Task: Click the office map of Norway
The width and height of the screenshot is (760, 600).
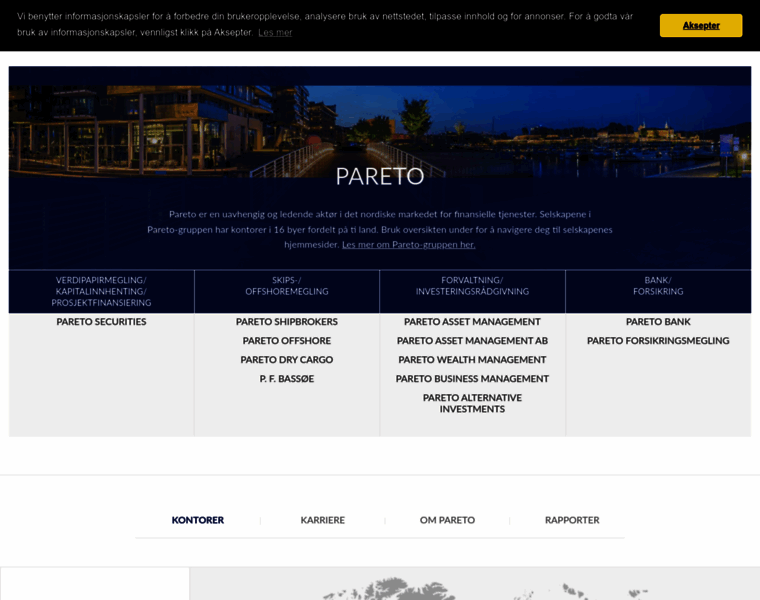Action: pos(475,584)
